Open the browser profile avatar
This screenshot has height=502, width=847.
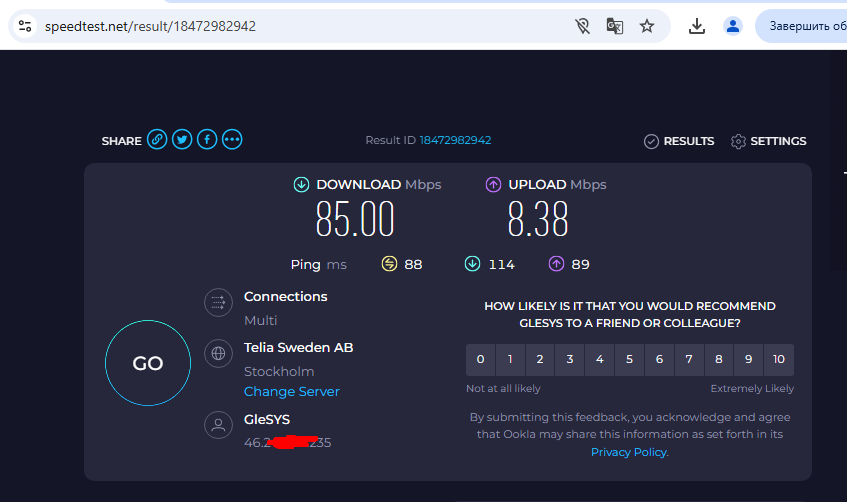[x=733, y=26]
